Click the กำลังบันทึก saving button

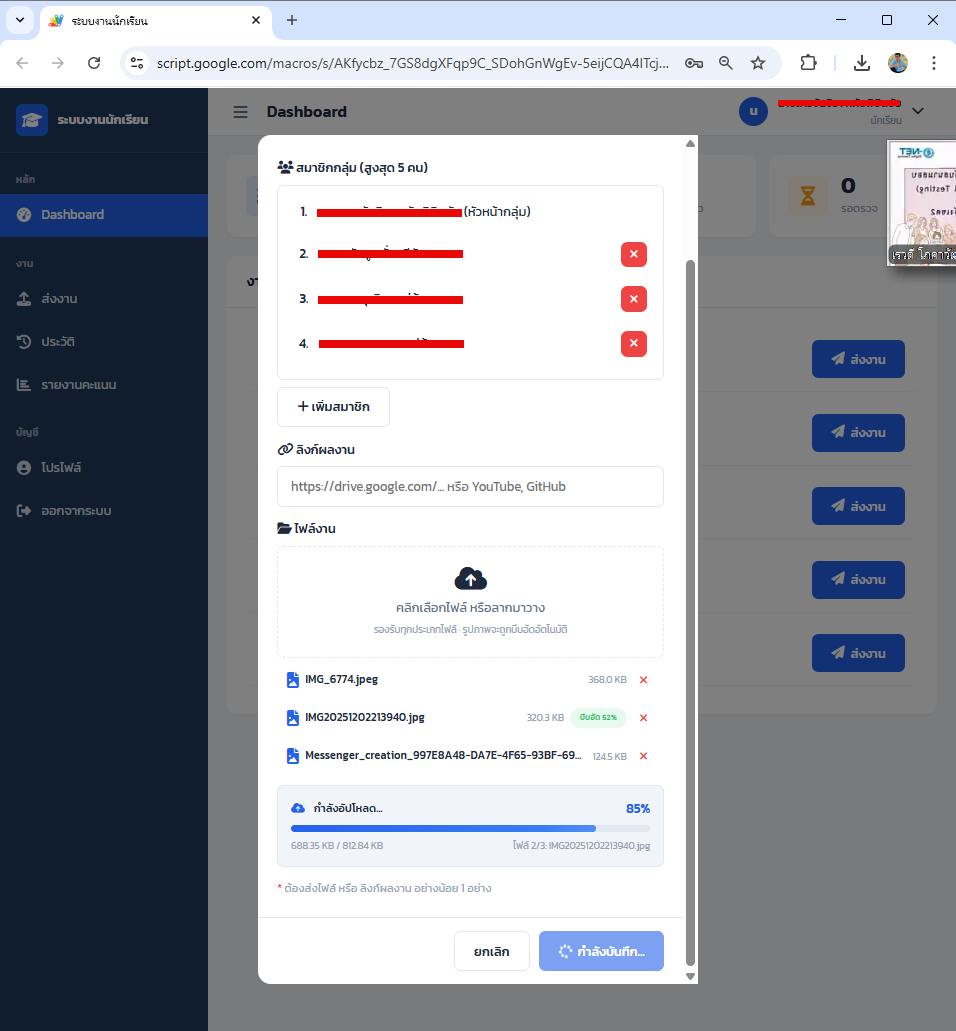click(601, 951)
